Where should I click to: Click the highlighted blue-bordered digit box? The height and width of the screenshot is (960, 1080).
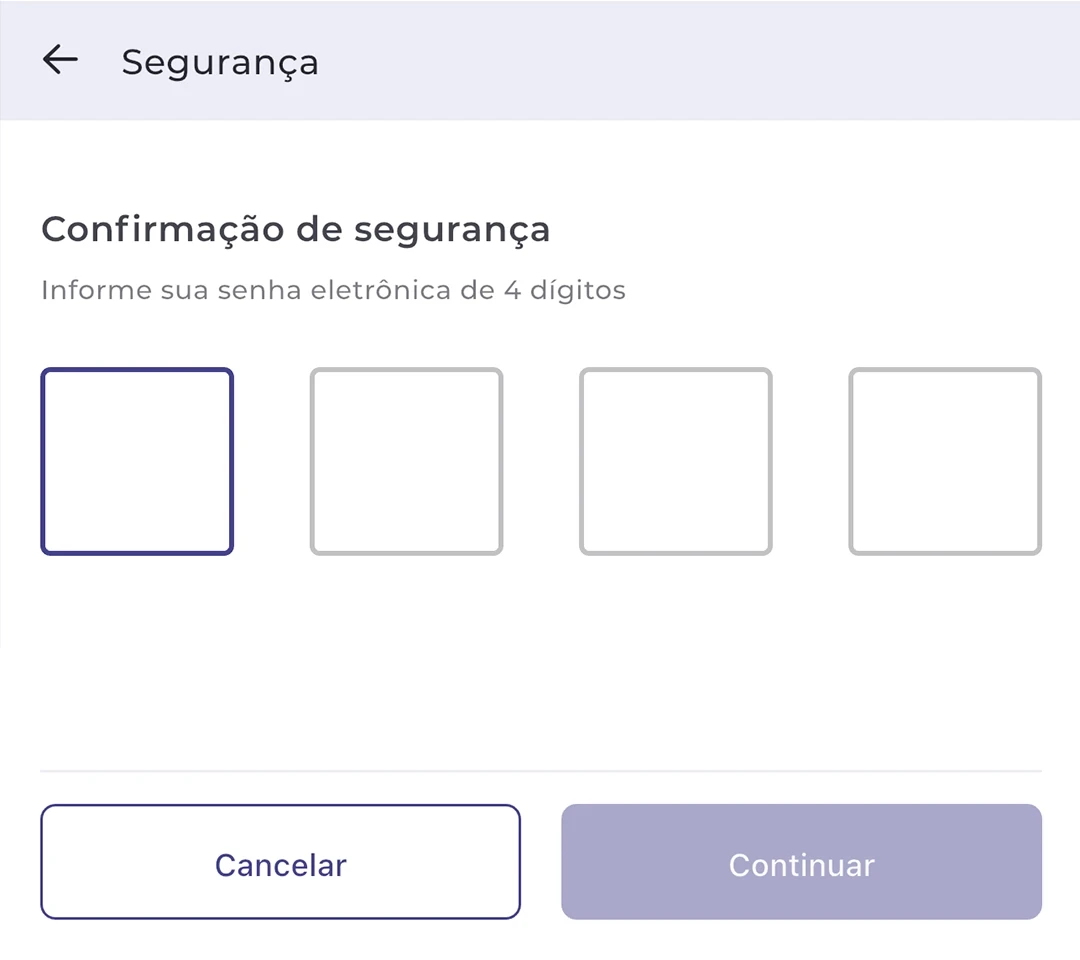click(137, 461)
